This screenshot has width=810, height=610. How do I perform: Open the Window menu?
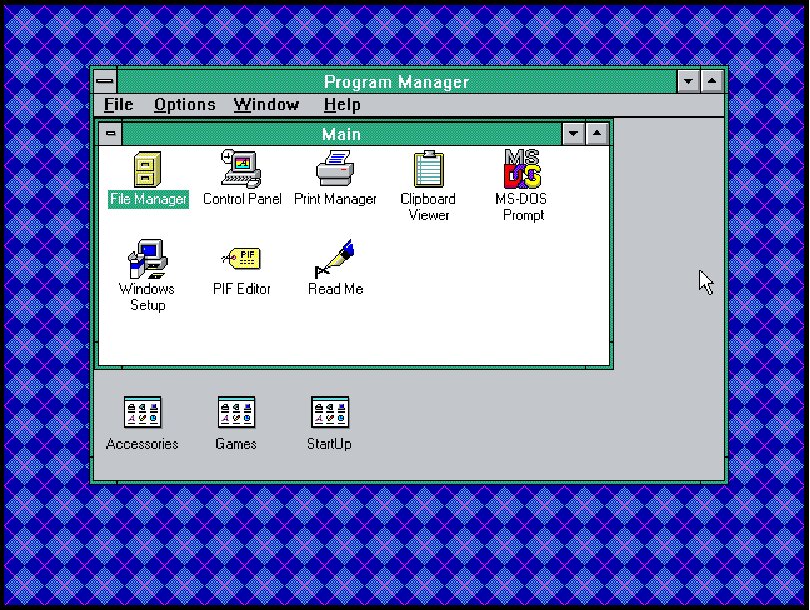(266, 105)
